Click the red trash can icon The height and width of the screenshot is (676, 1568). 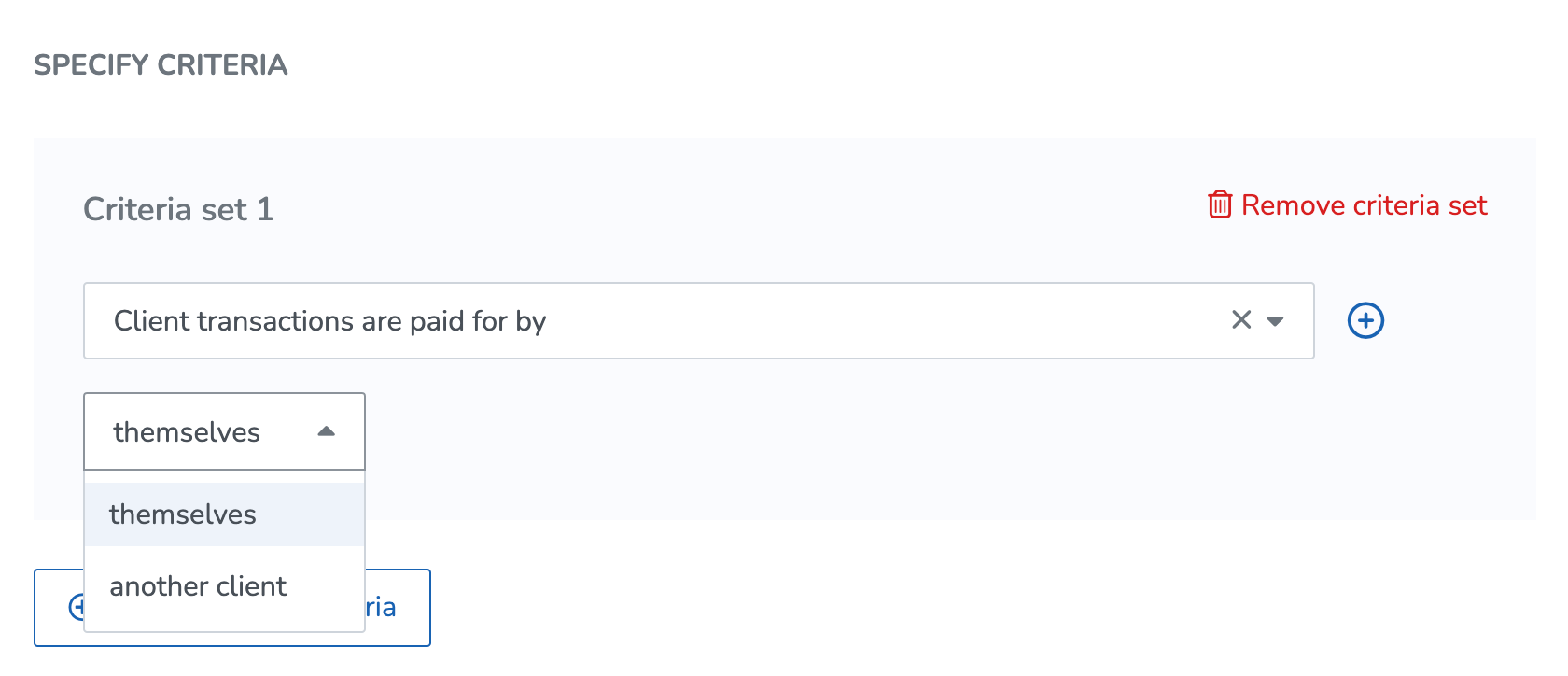point(1220,204)
